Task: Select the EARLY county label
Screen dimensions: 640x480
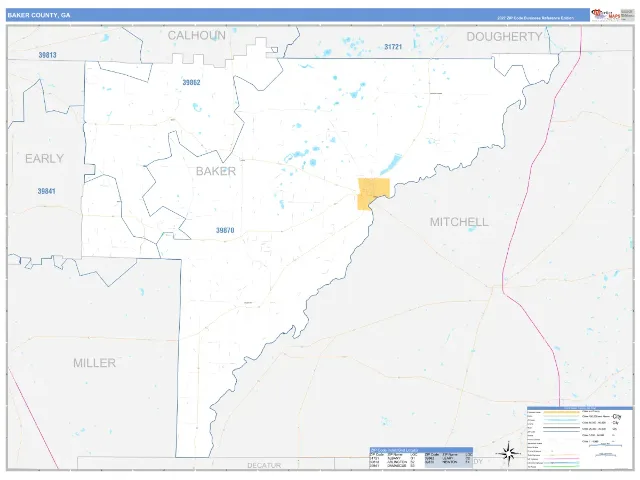Action: point(44,158)
